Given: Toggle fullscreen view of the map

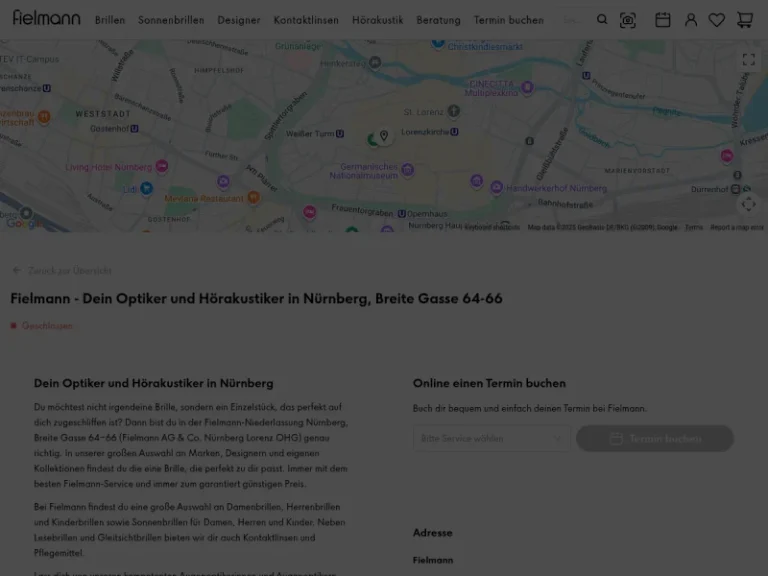Looking at the screenshot, I should tap(748, 60).
